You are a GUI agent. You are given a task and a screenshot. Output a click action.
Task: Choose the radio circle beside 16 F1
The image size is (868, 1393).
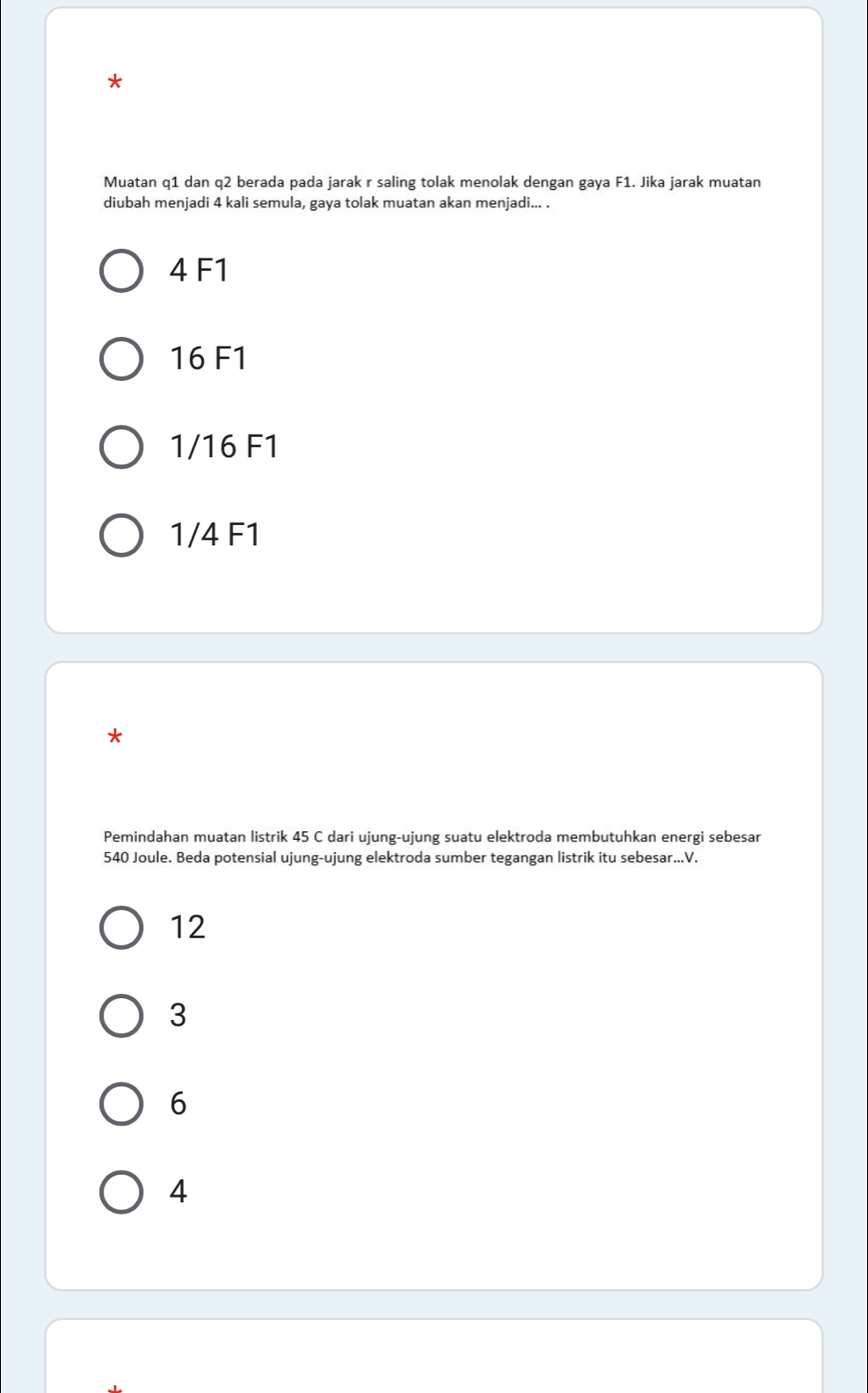[x=121, y=359]
